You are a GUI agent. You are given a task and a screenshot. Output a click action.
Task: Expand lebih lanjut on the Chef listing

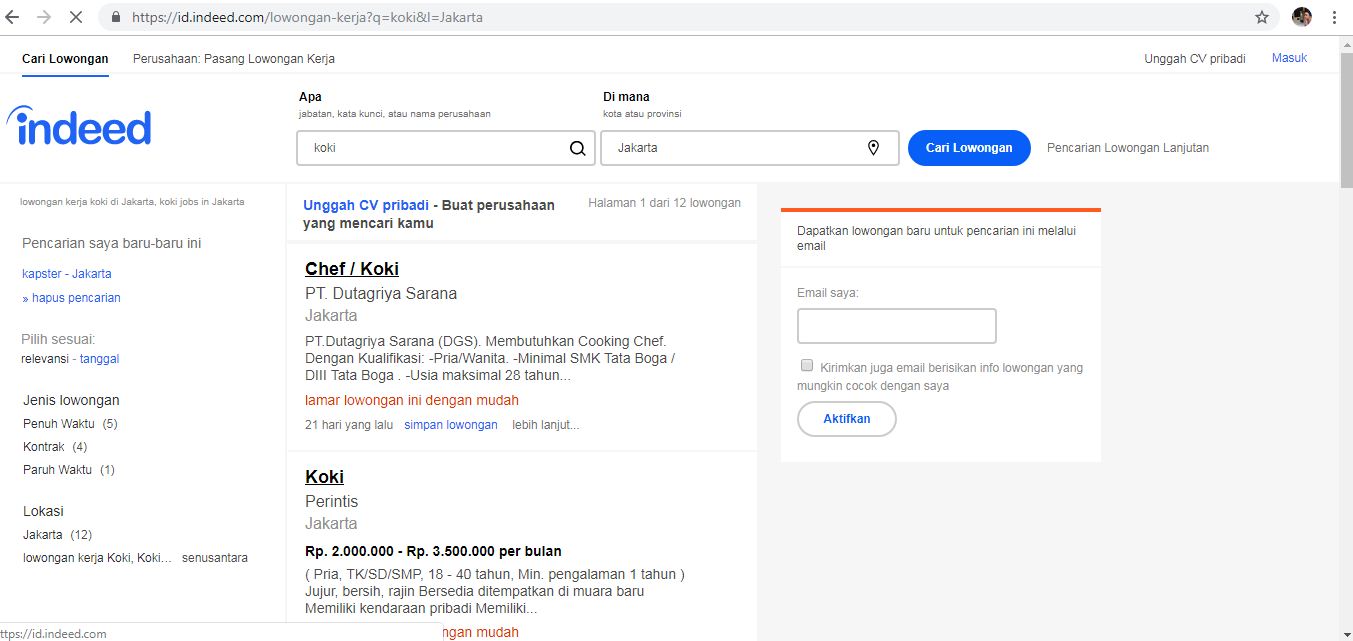pyautogui.click(x=545, y=425)
